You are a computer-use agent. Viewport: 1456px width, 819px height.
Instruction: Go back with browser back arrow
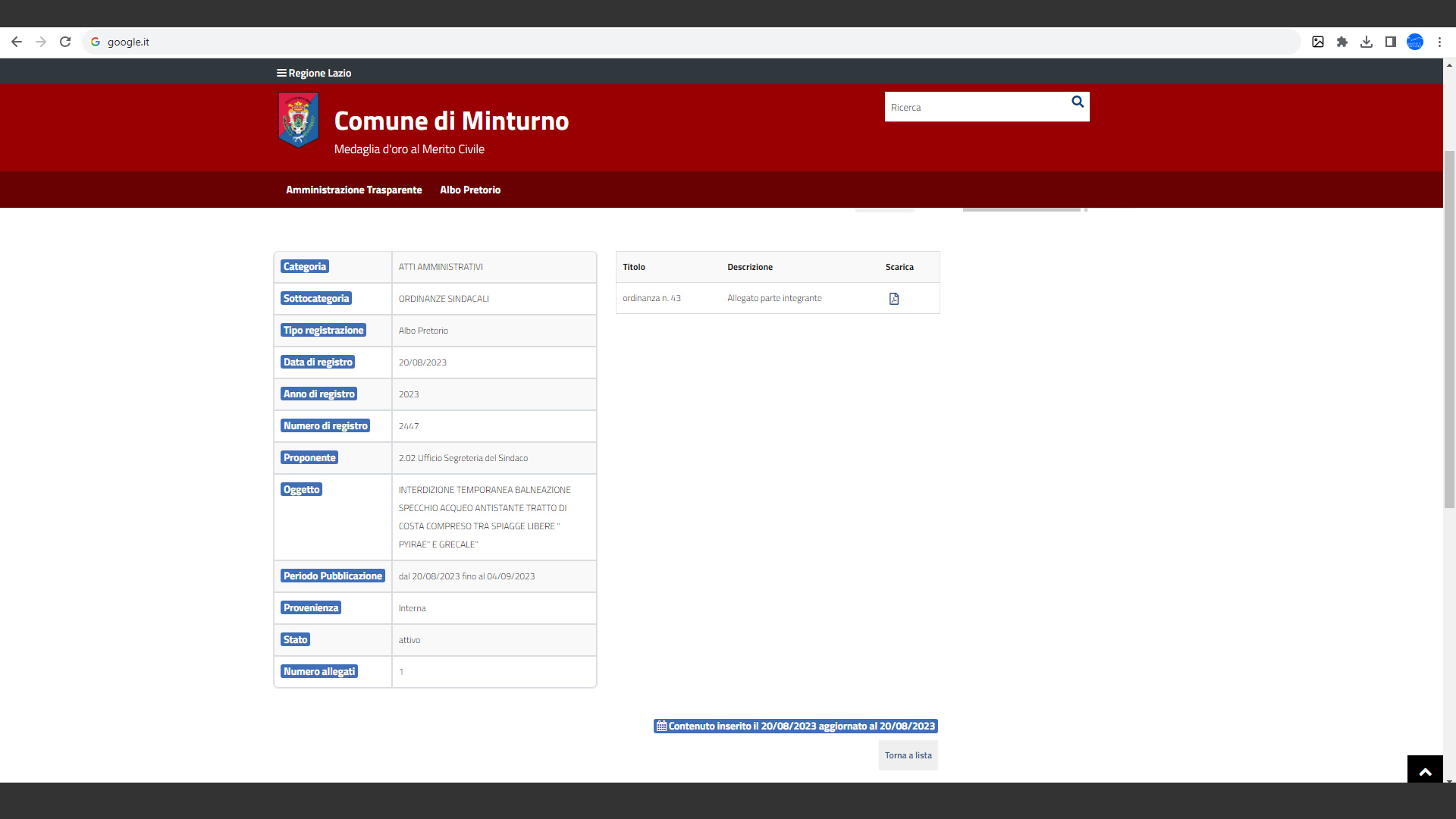17,42
